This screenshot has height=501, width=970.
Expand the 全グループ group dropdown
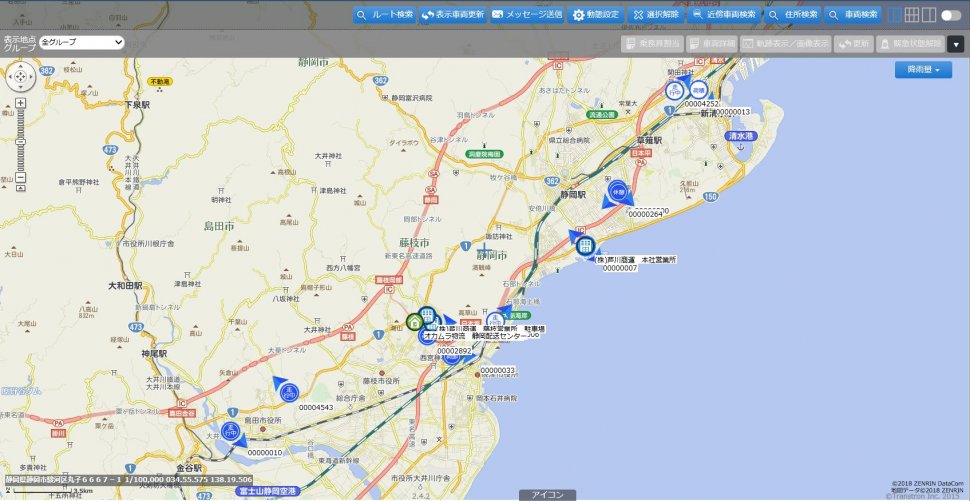82,43
